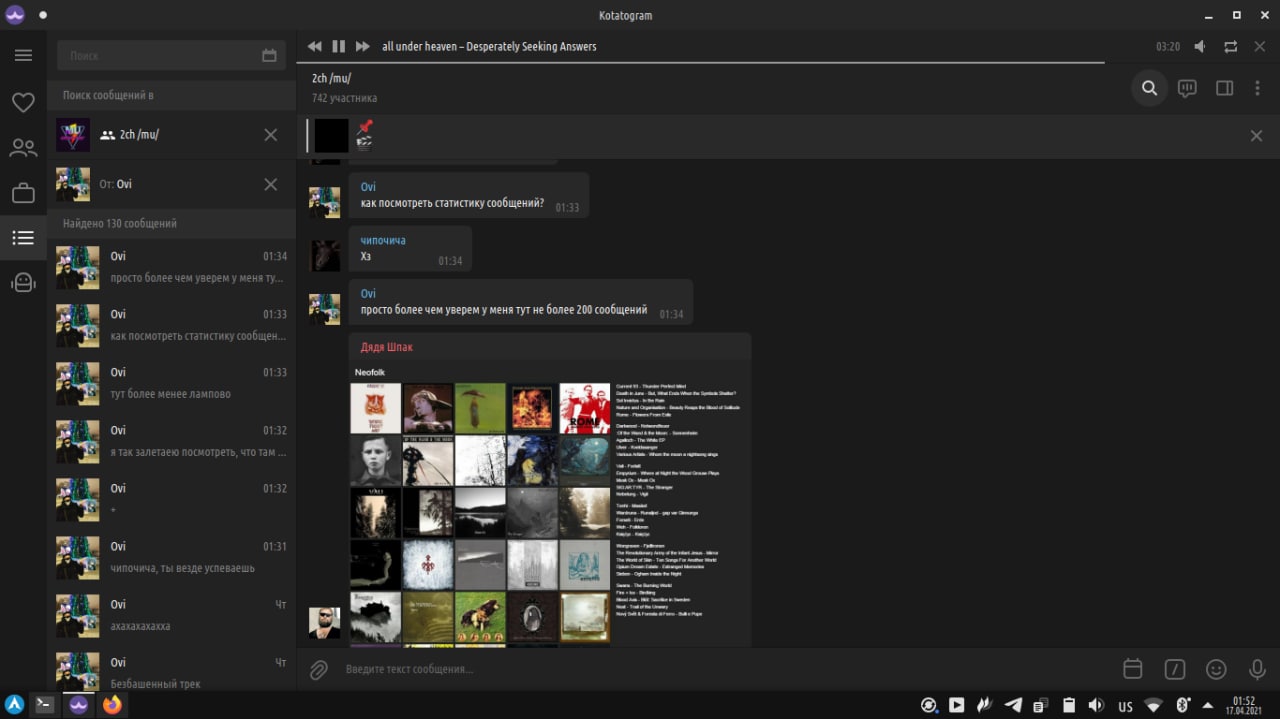Click the 742 участника member count
Image resolution: width=1280 pixels, height=719 pixels.
(x=344, y=98)
